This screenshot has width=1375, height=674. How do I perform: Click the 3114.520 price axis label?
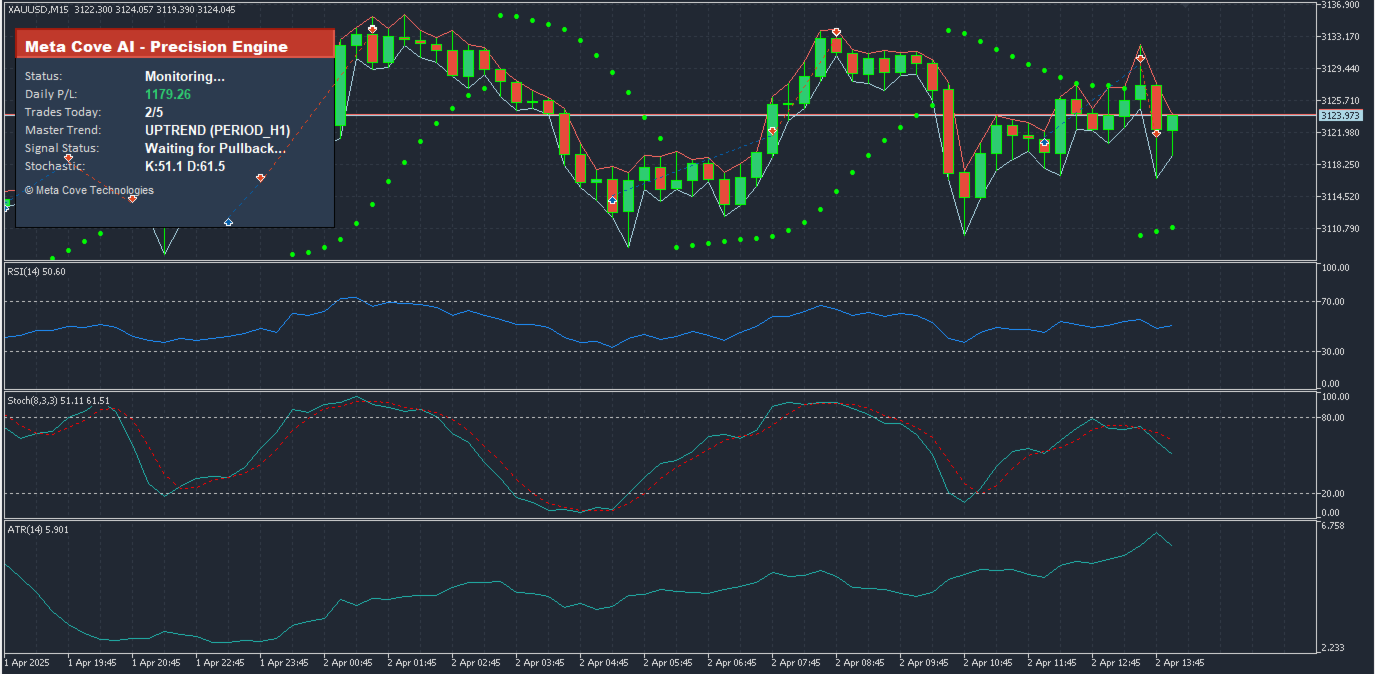[1340, 197]
